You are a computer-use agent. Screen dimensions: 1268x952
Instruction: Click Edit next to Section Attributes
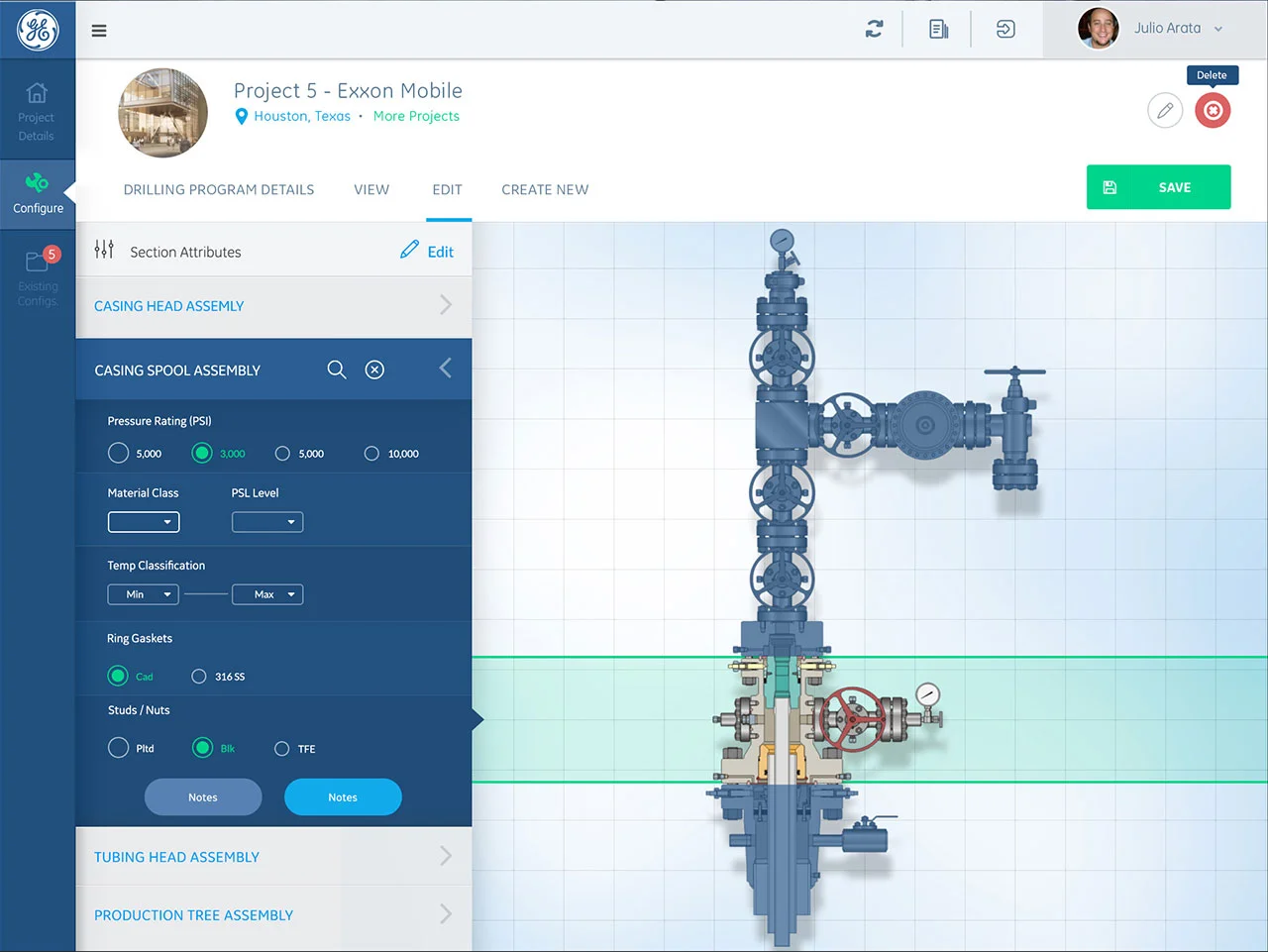[427, 251]
